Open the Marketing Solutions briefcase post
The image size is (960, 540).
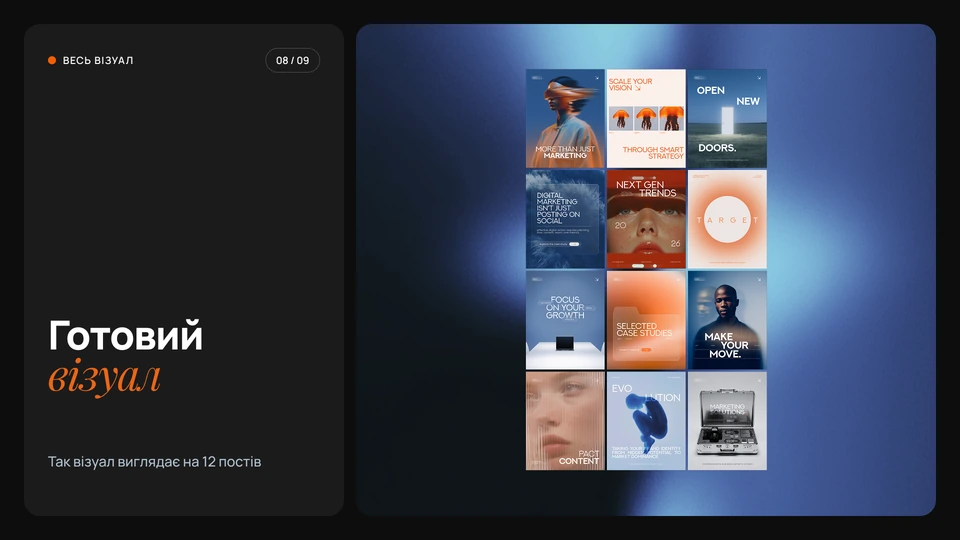pos(727,421)
